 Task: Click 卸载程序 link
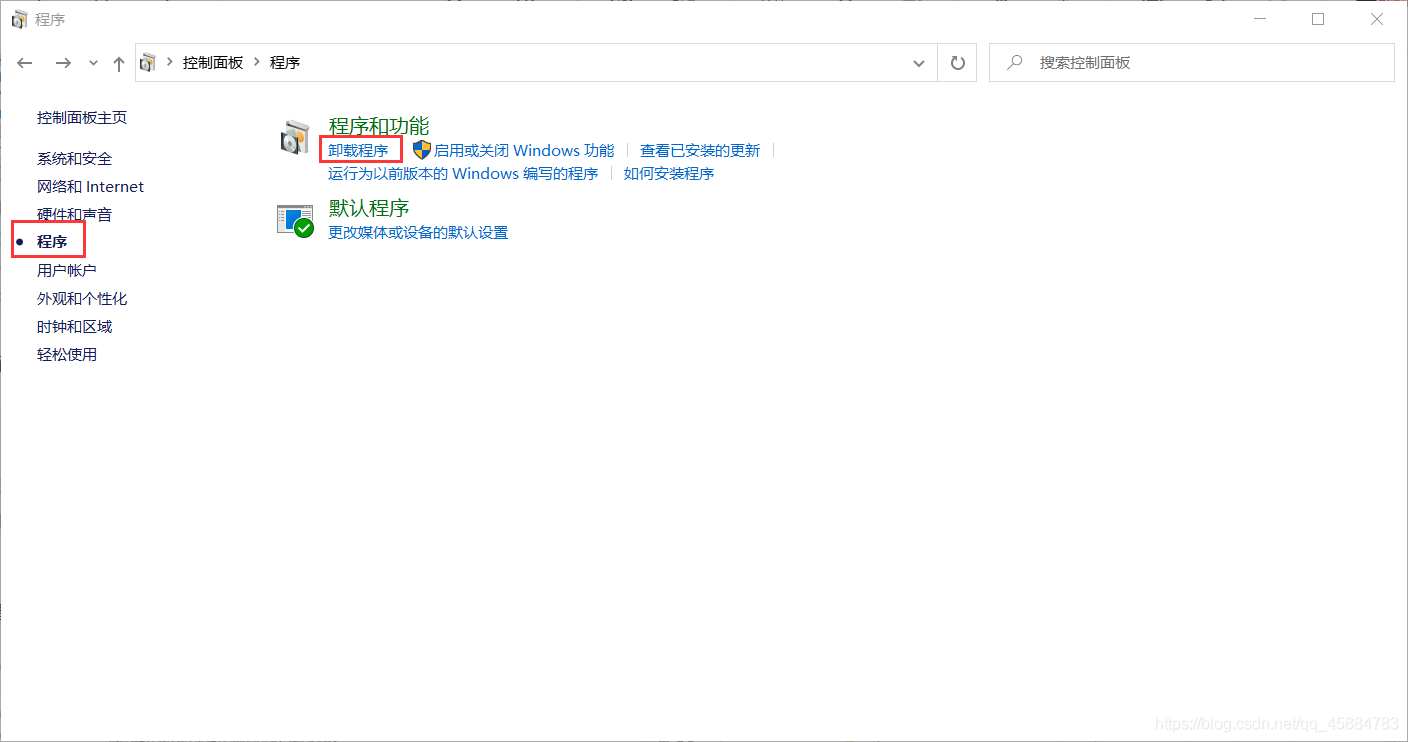pos(359,150)
